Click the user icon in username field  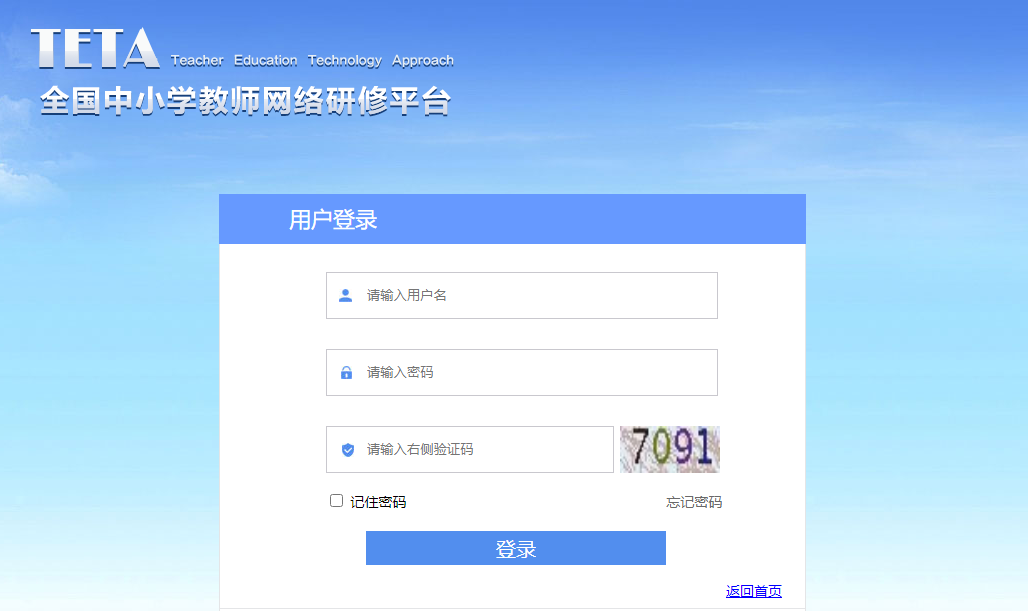pyautogui.click(x=346, y=296)
